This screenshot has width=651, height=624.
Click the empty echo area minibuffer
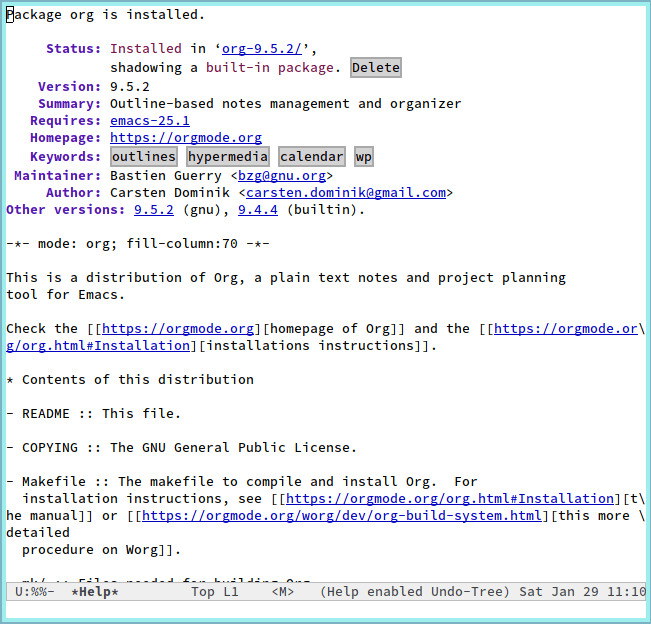[326, 610]
